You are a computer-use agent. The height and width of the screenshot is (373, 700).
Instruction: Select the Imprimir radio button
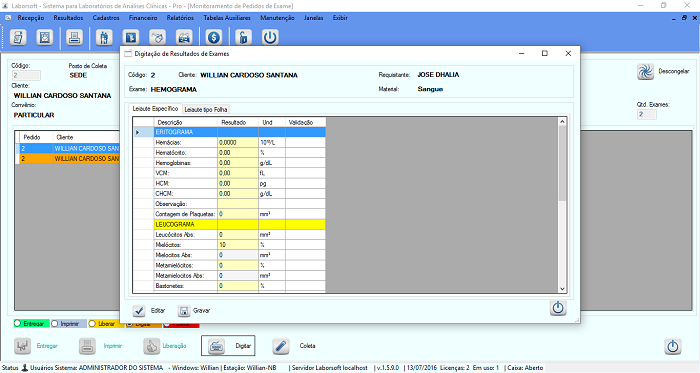[x=54, y=323]
